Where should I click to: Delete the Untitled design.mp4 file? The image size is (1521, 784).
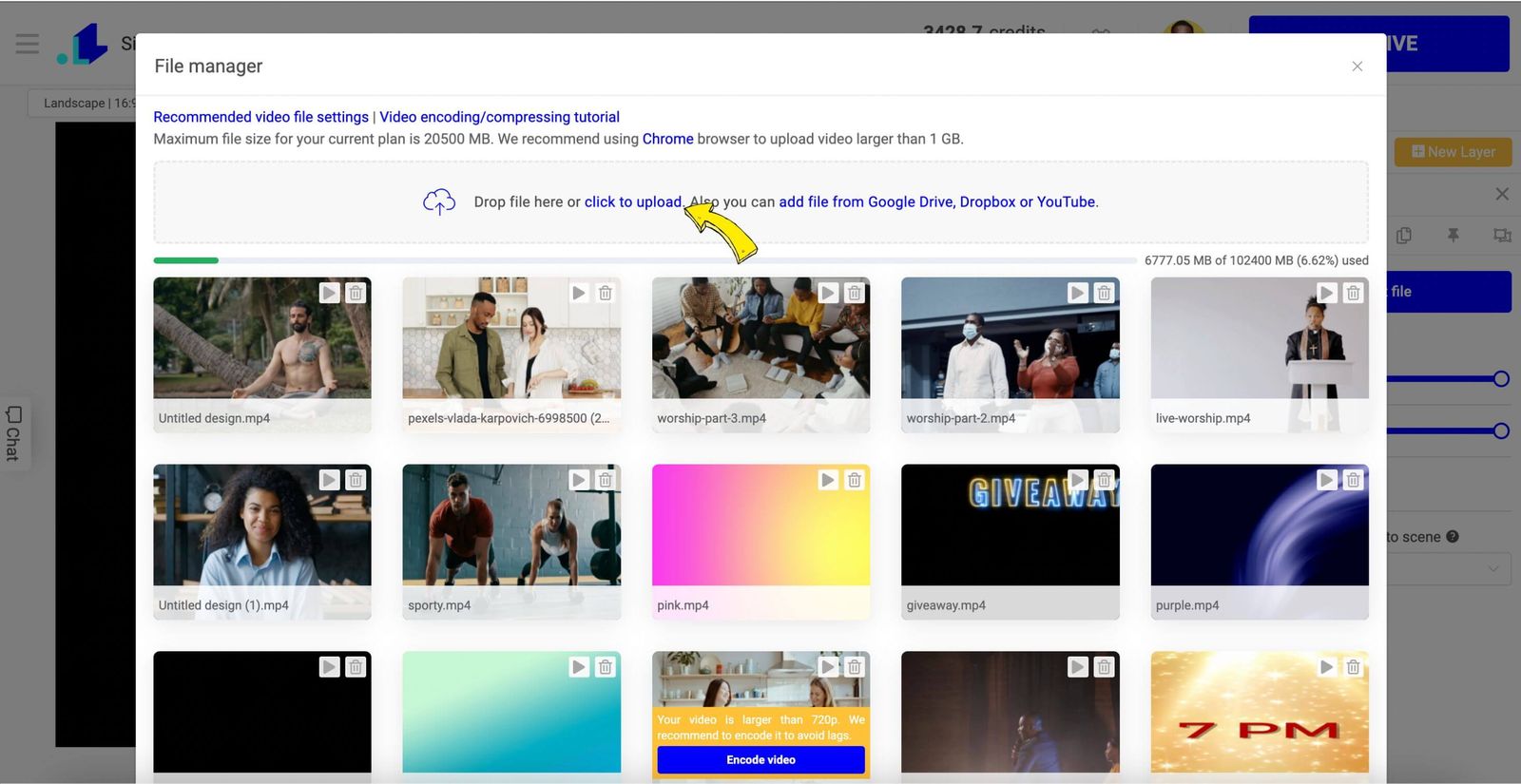[356, 293]
